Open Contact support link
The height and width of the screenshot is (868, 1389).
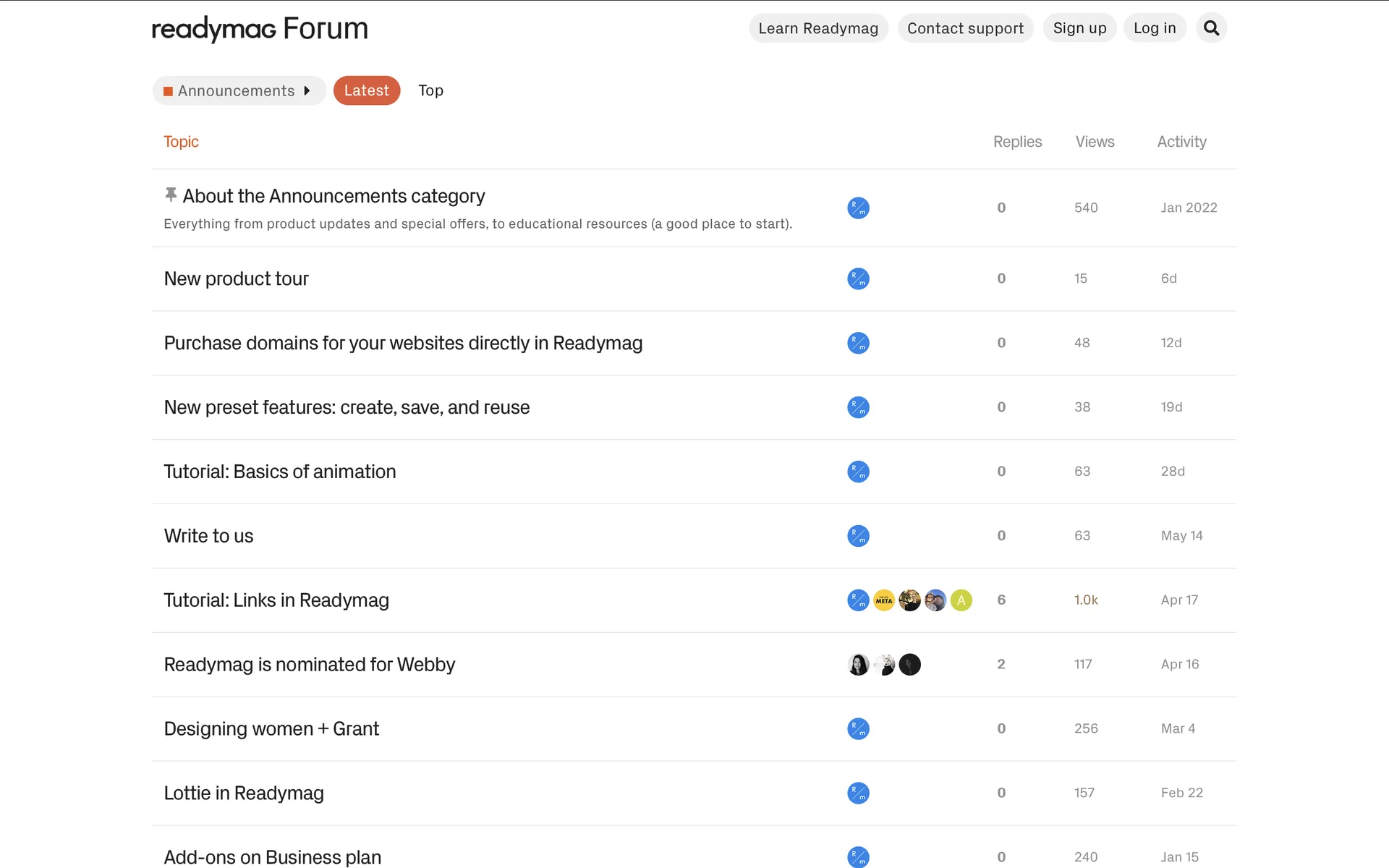[965, 28]
